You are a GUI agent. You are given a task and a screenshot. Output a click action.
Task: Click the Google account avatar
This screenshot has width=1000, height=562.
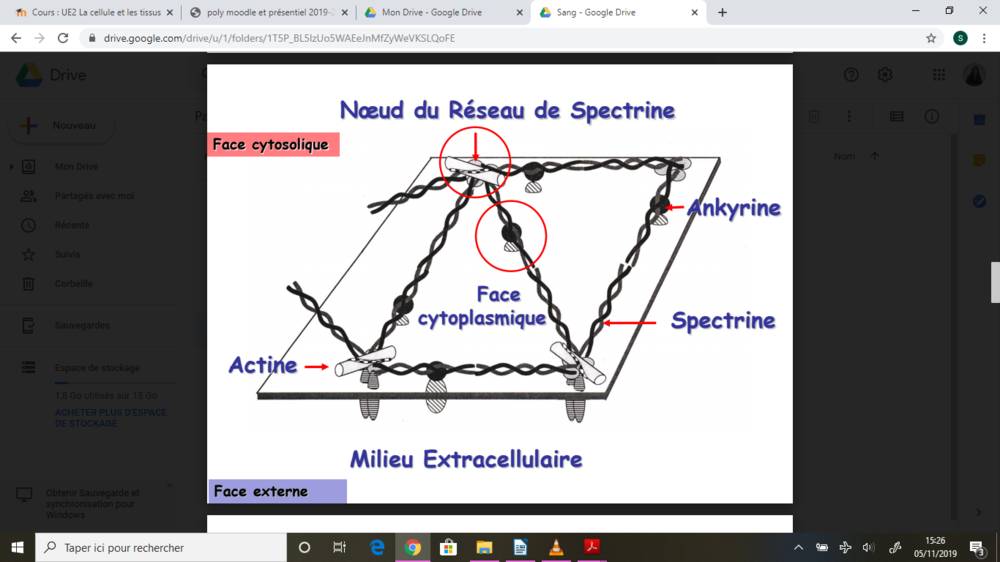pyautogui.click(x=974, y=75)
